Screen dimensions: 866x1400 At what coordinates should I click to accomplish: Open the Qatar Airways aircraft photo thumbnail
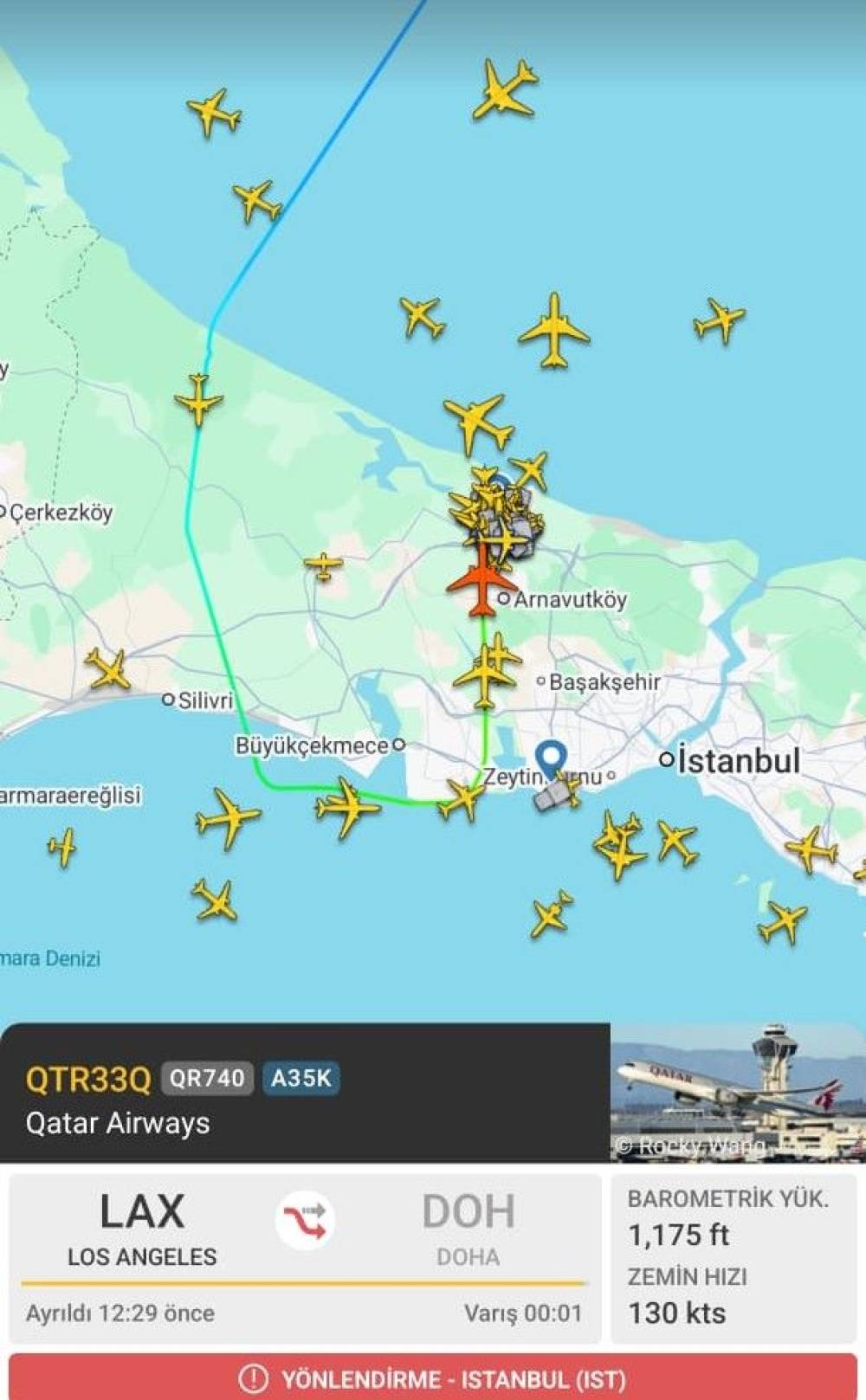[738, 1092]
